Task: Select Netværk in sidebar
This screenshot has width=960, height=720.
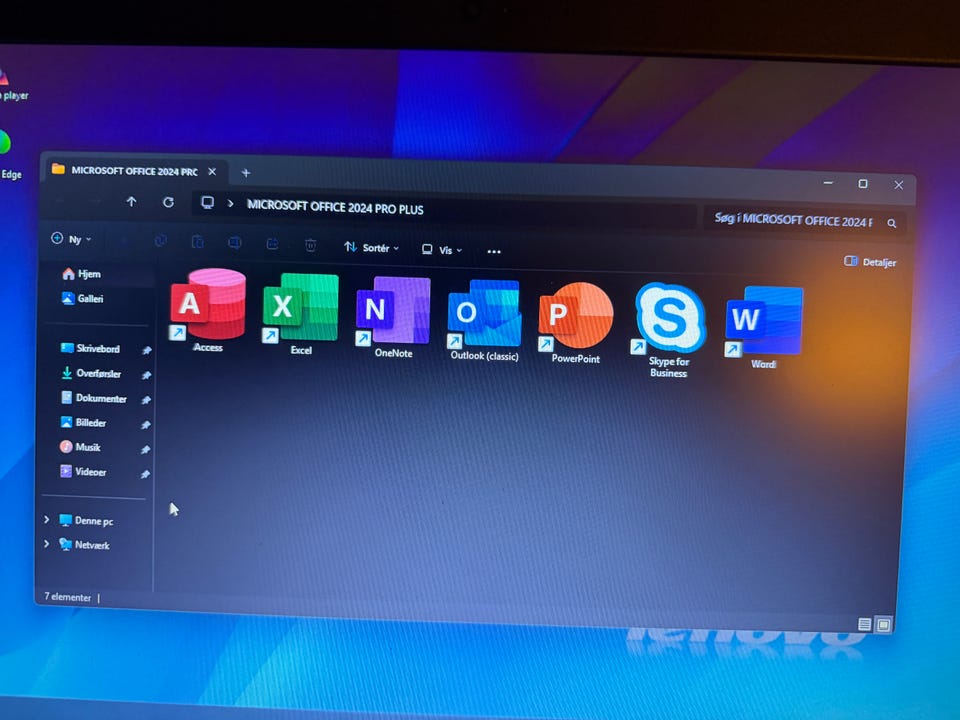Action: point(84,544)
